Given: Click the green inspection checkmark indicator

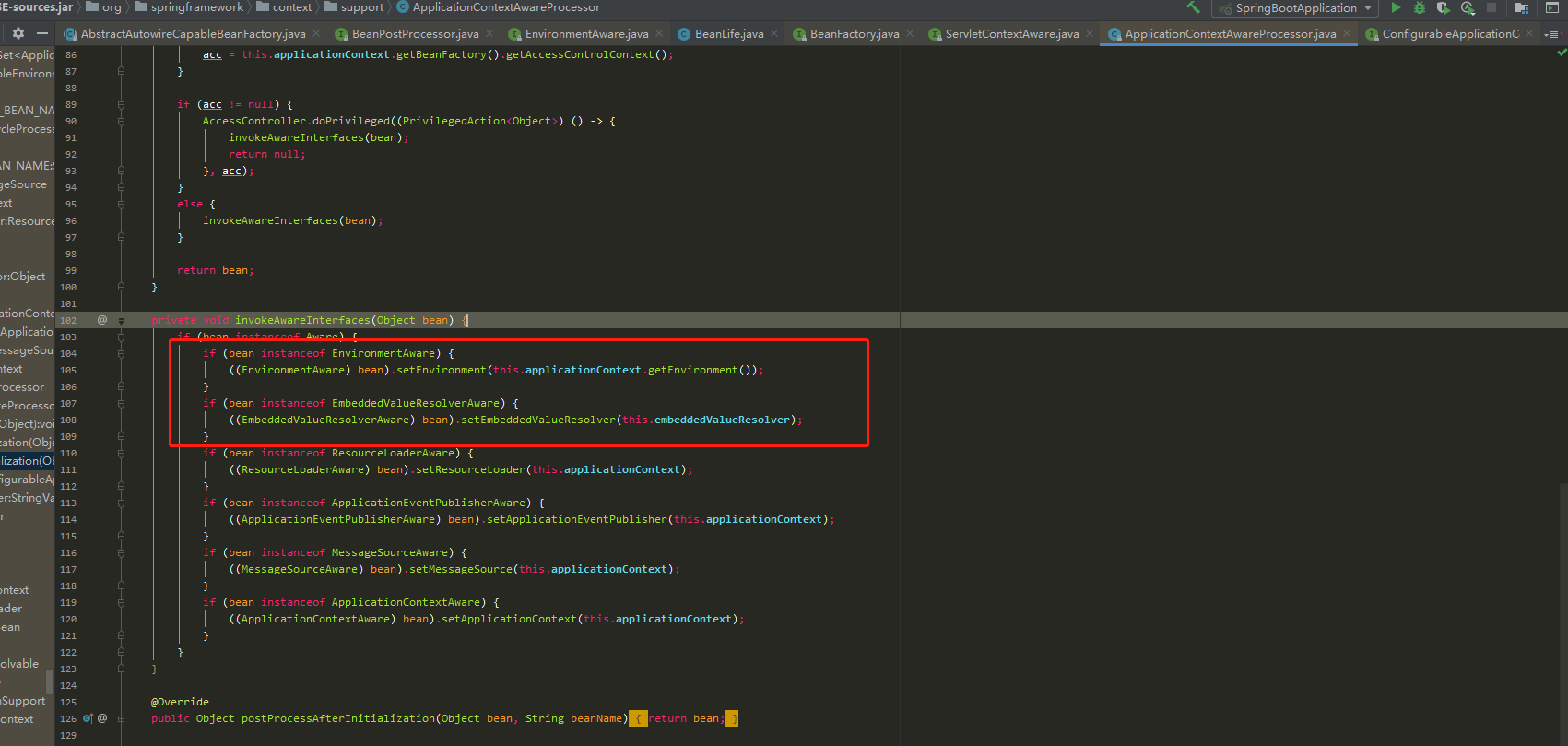Looking at the screenshot, I should coord(1561,53).
